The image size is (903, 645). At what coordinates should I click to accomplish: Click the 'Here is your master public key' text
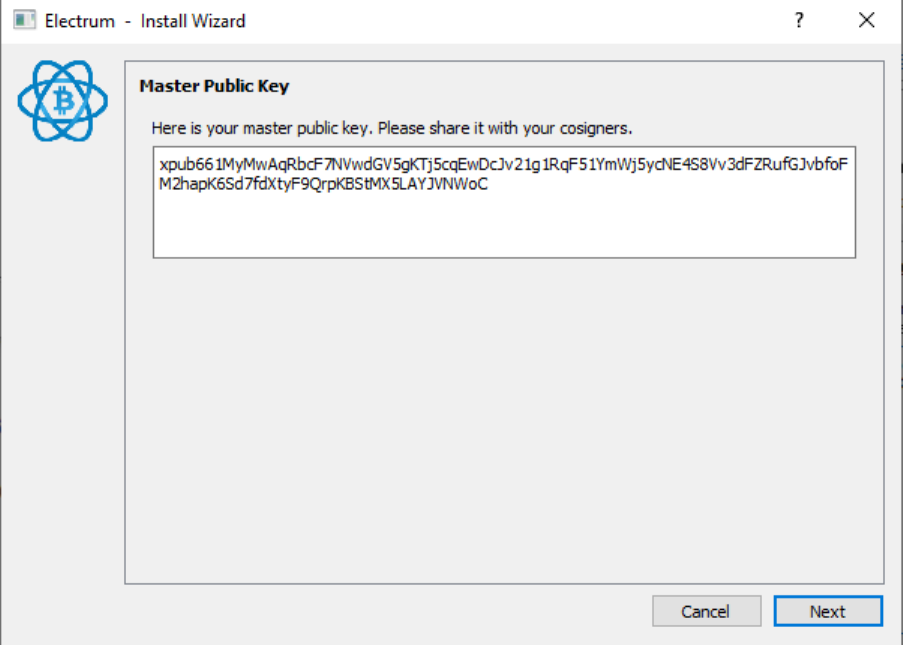(x=260, y=129)
